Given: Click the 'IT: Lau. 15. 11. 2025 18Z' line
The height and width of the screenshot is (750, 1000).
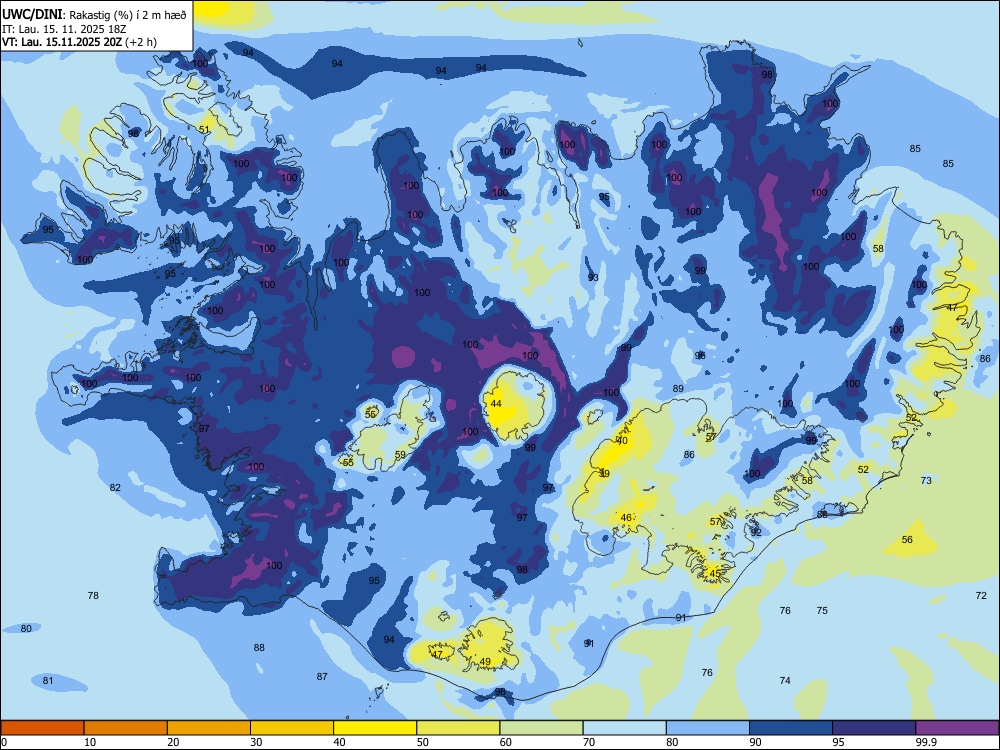Looking at the screenshot, I should click(x=62, y=29).
